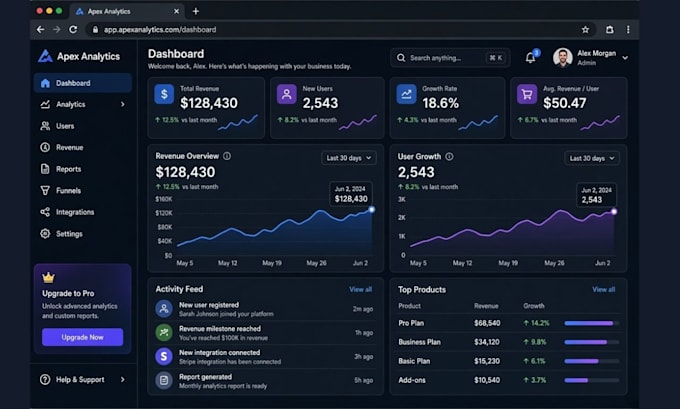Click the $68,540 revenue value
The height and width of the screenshot is (409, 680).
pos(487,323)
